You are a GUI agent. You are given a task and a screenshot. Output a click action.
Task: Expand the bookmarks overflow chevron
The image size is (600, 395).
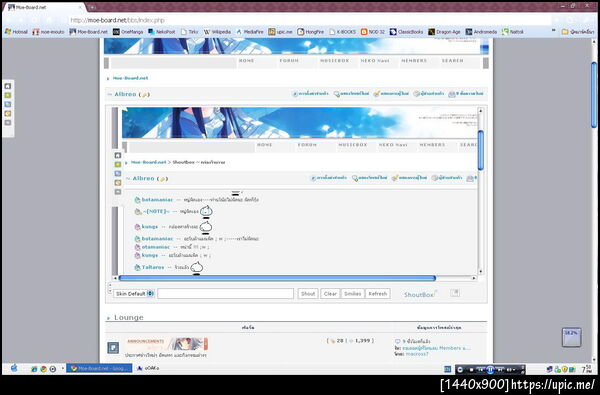tap(553, 31)
